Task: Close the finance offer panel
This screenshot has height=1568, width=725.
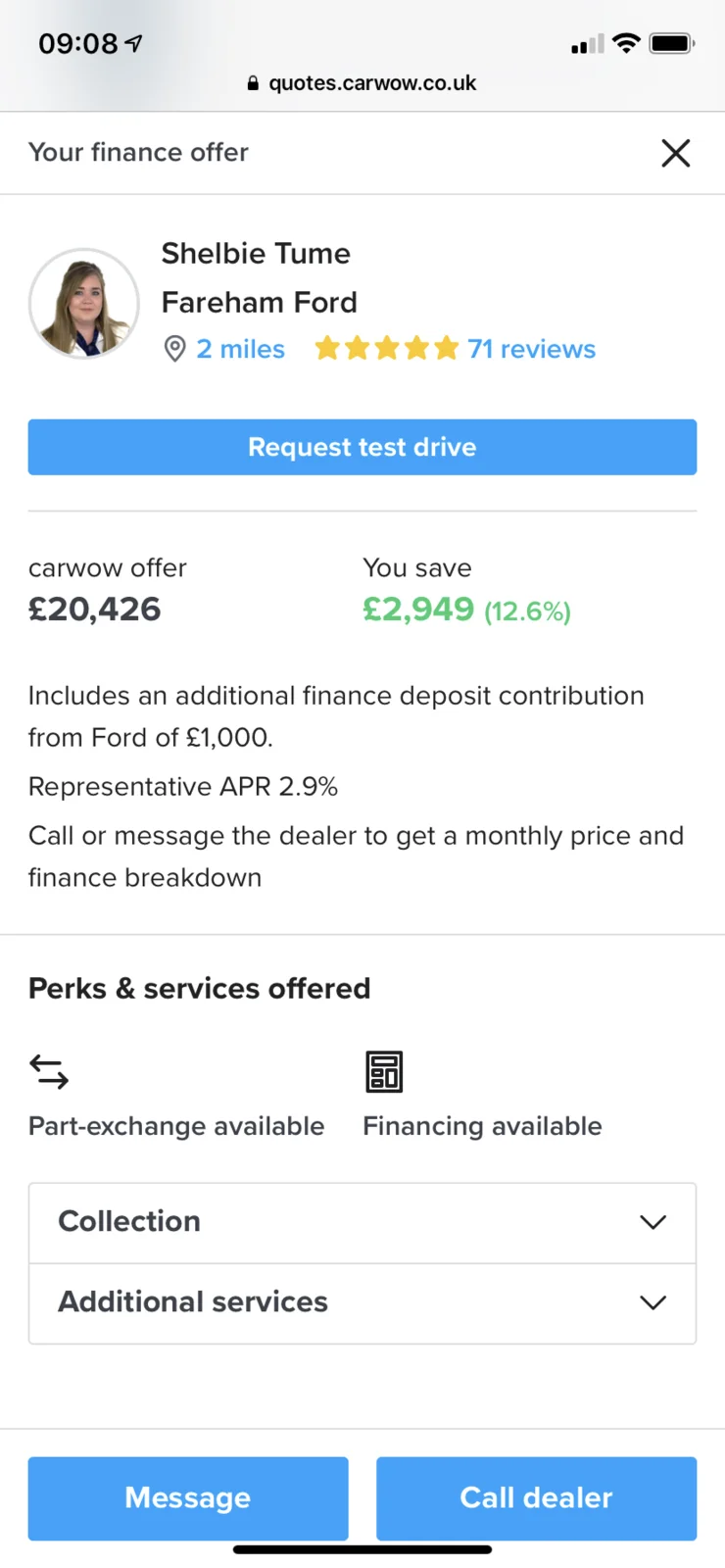Action: click(x=675, y=153)
